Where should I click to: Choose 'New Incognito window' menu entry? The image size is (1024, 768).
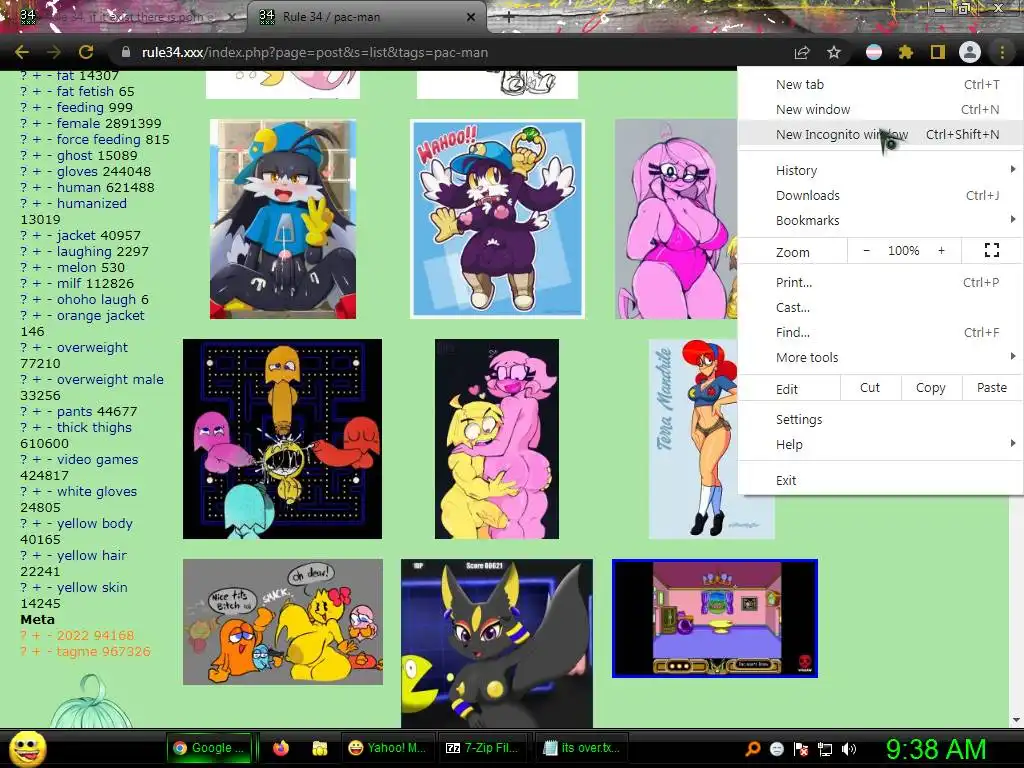click(x=880, y=134)
